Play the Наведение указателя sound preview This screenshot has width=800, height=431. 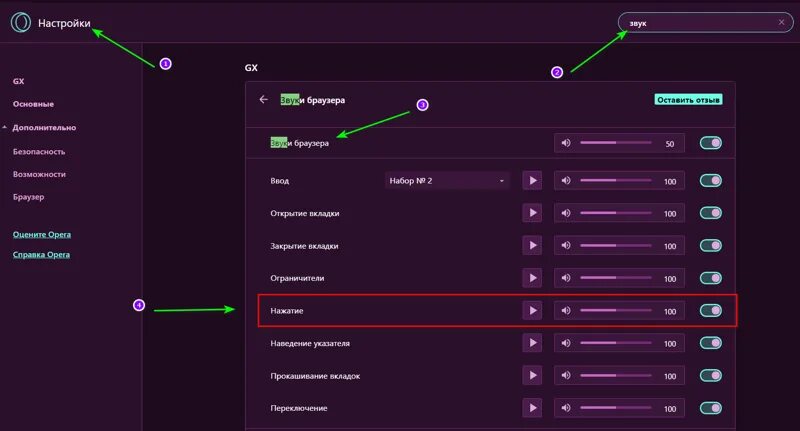[532, 343]
